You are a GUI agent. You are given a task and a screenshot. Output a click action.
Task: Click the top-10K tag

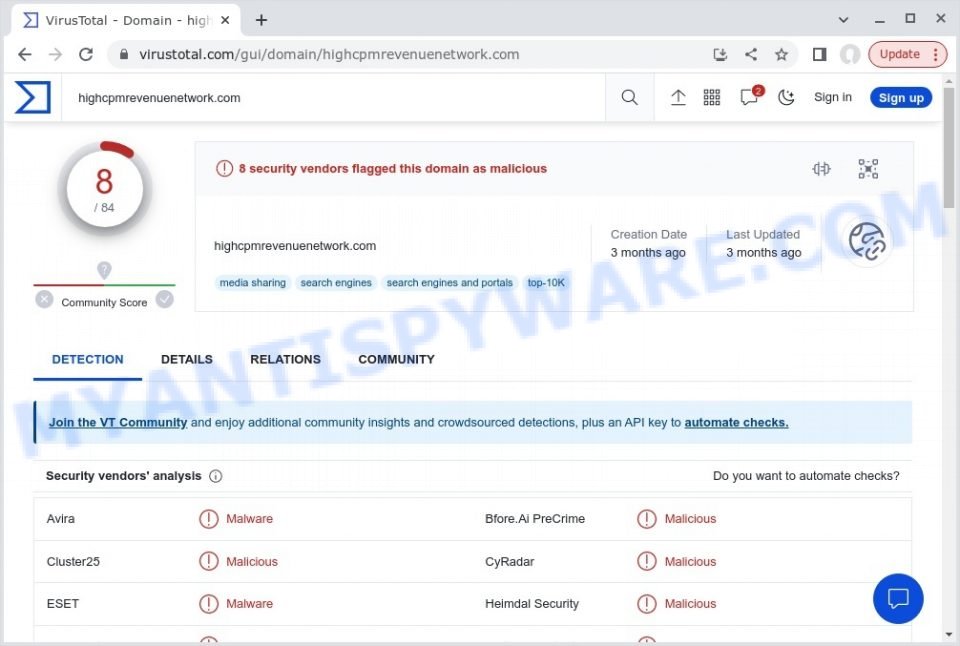point(546,283)
